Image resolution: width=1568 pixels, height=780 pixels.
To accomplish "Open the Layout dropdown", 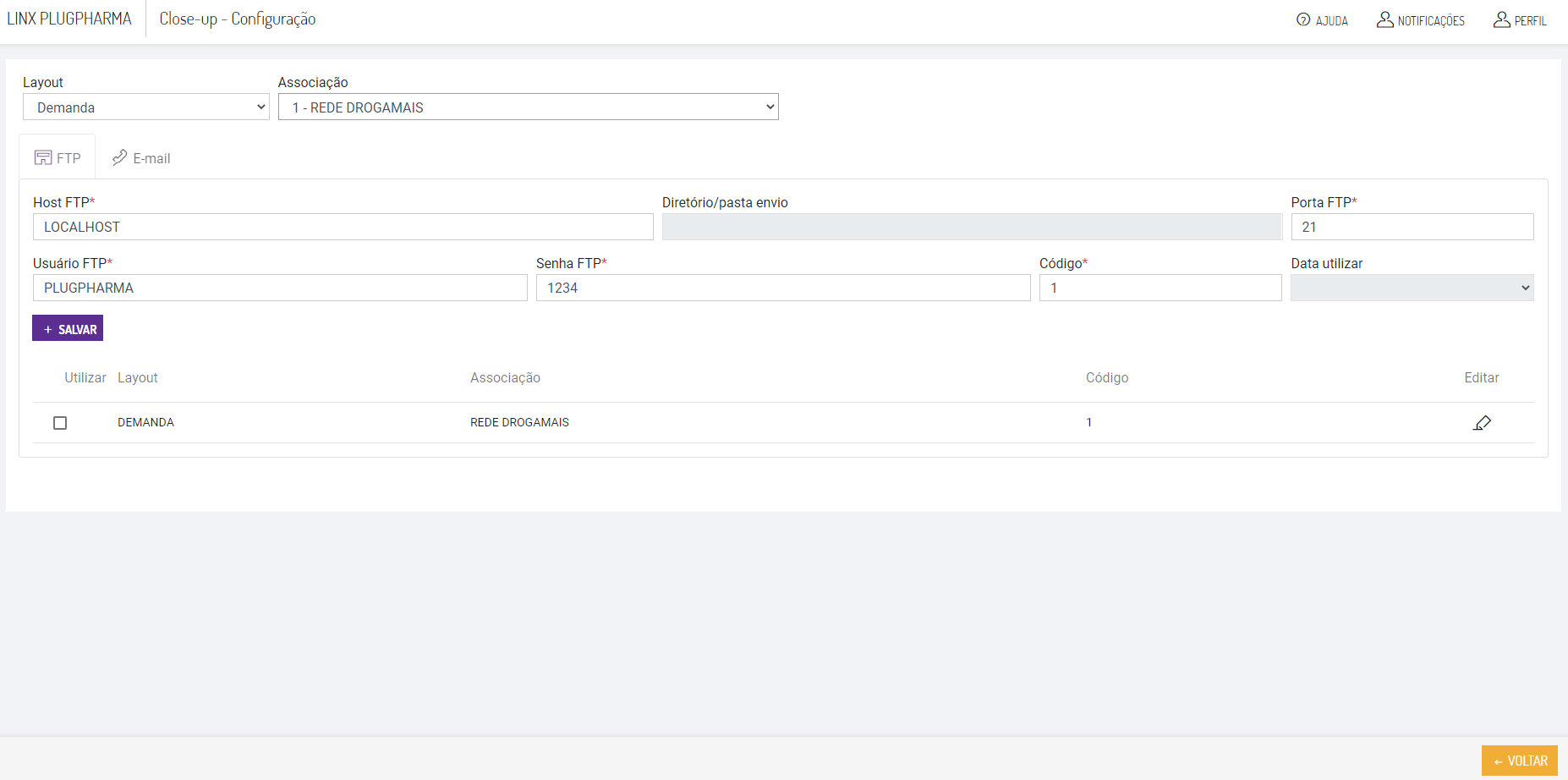I will [145, 107].
